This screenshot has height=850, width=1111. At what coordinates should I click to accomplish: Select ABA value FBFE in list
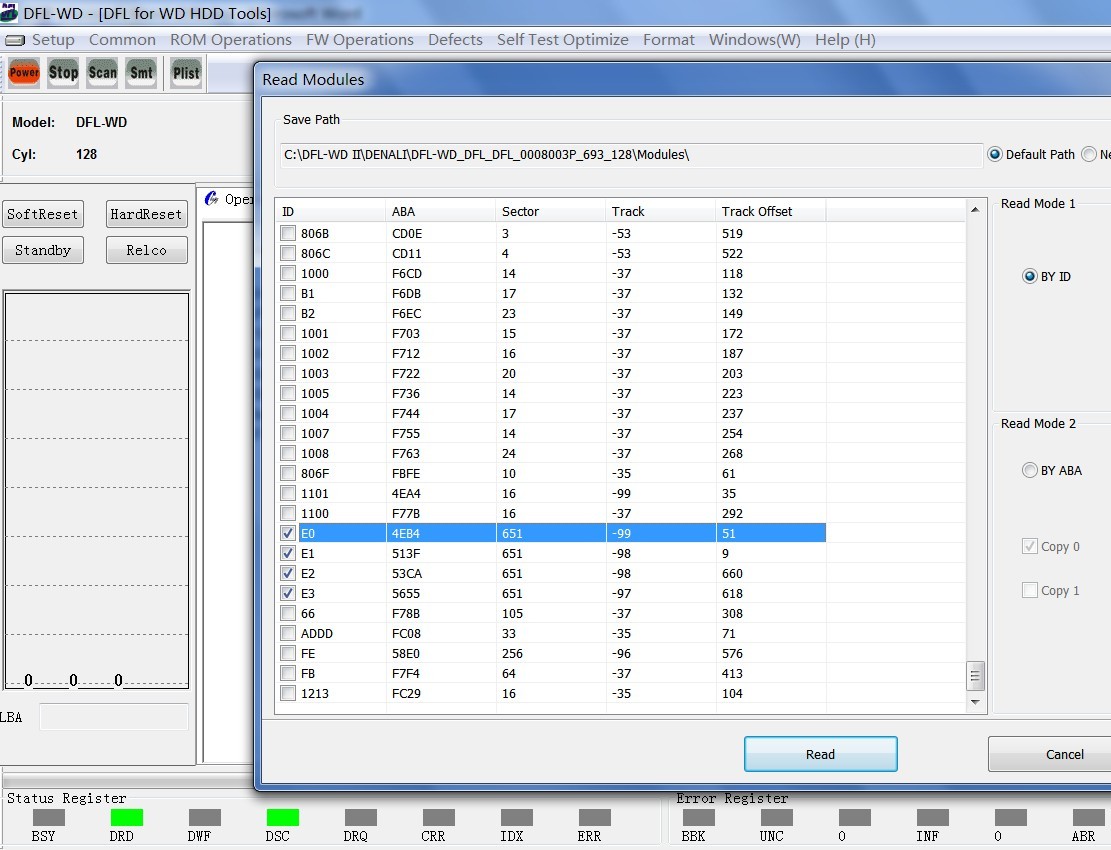[x=406, y=473]
